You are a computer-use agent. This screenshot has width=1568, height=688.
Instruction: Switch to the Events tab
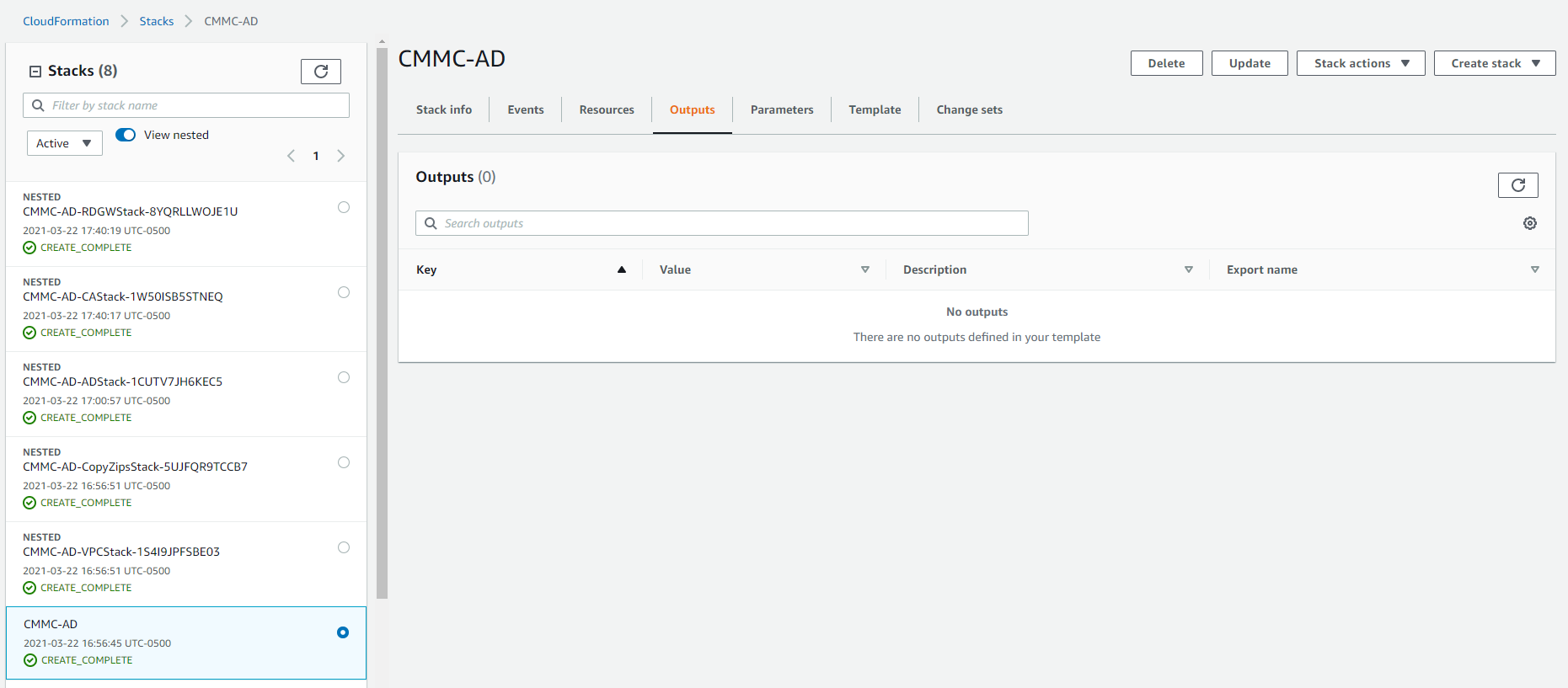(526, 109)
